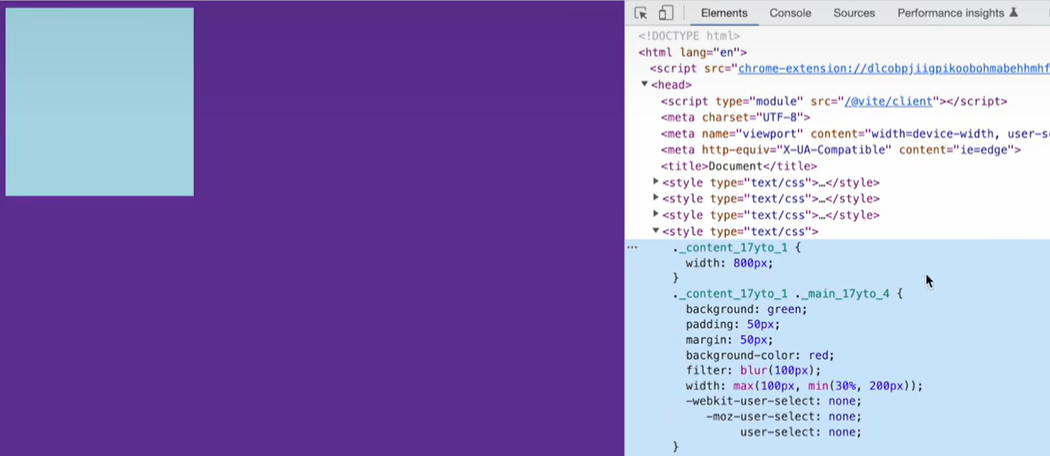The width and height of the screenshot is (1050, 456).
Task: Collapse the head element
Action: coord(645,85)
